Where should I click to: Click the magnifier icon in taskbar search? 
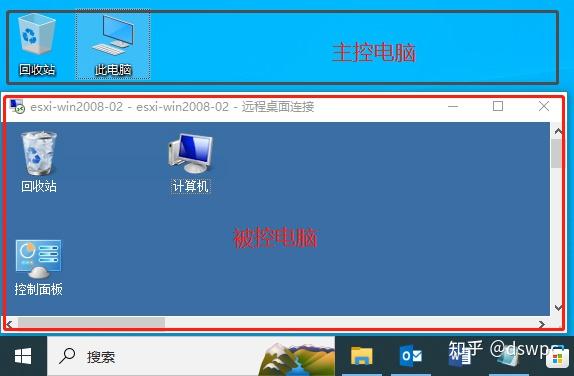pos(67,356)
